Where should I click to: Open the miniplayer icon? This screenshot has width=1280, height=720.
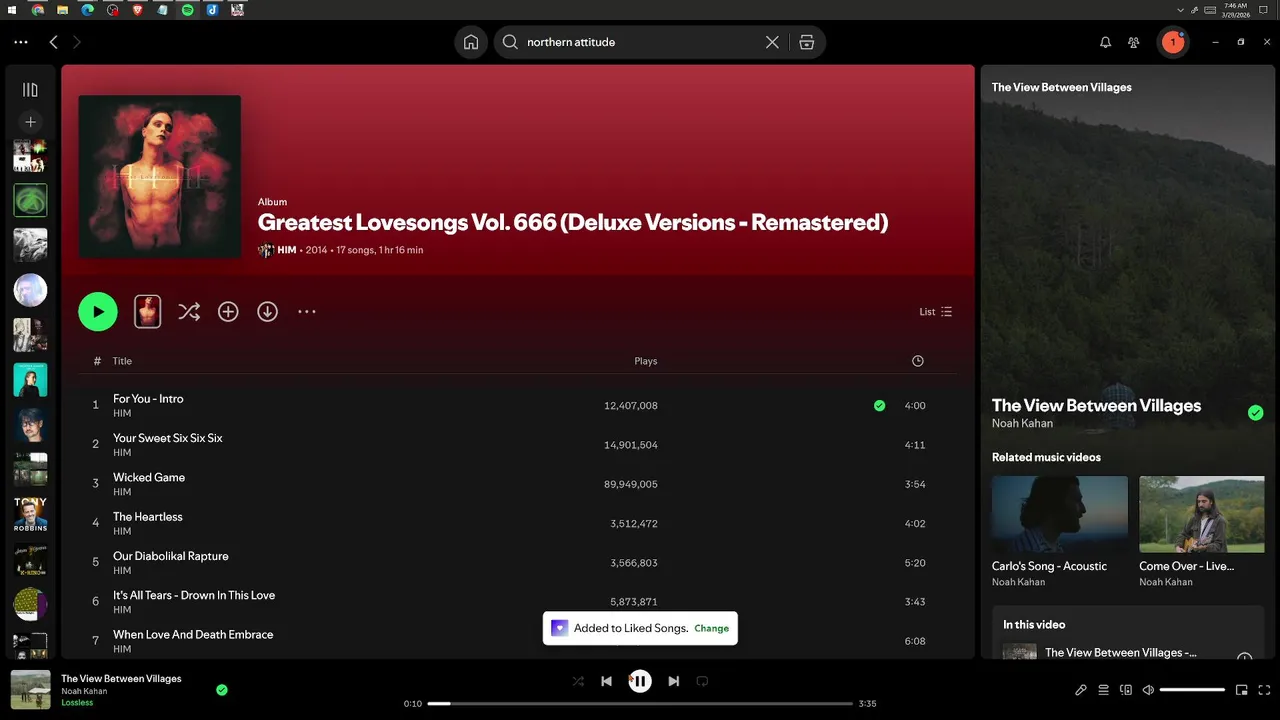click(x=1241, y=690)
